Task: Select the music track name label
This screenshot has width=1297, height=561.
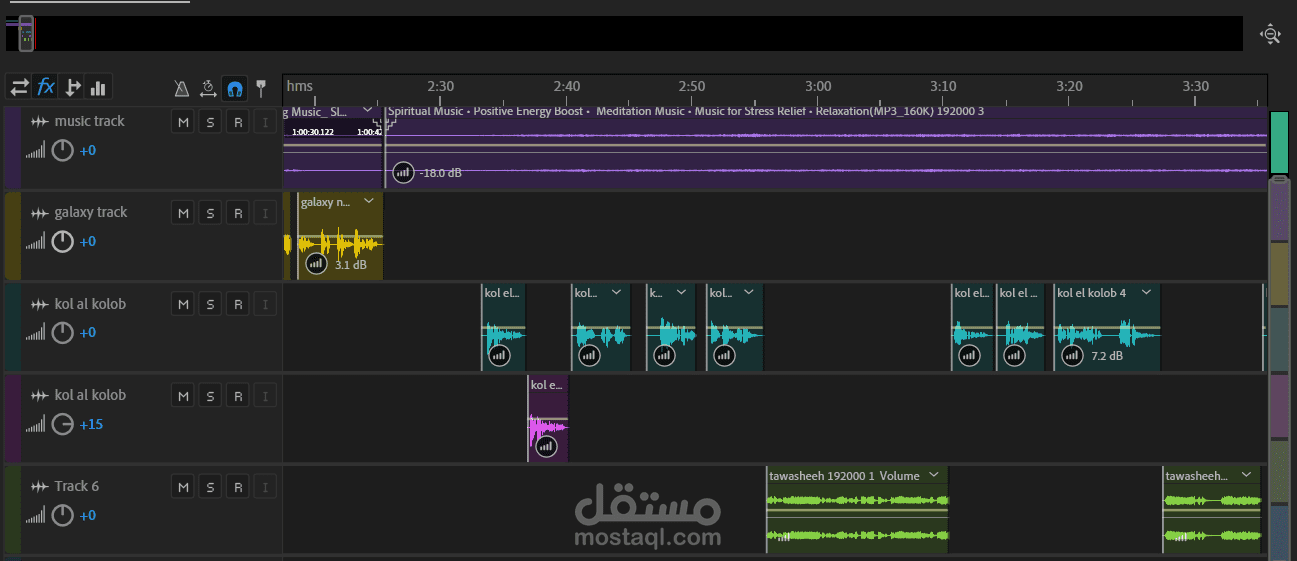Action: [x=90, y=121]
